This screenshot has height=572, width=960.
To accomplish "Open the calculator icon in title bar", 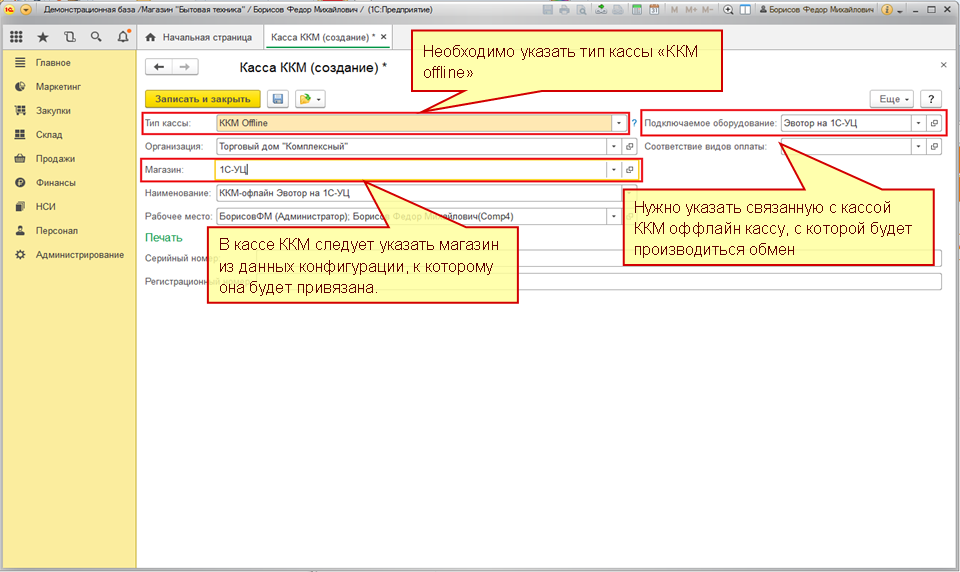I will point(637,10).
